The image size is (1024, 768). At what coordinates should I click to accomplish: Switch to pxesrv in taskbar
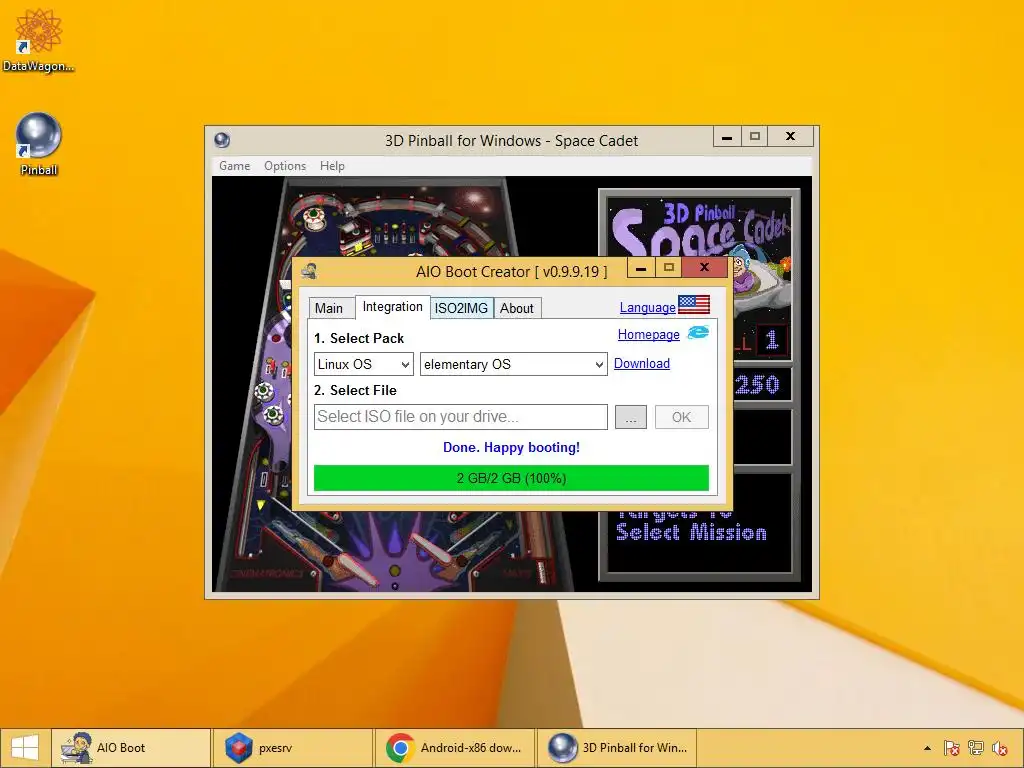click(x=293, y=748)
